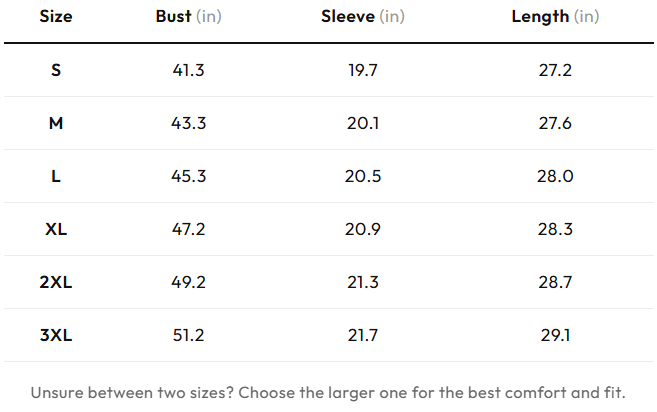Click the Size column header
657x412 pixels.
(56, 16)
